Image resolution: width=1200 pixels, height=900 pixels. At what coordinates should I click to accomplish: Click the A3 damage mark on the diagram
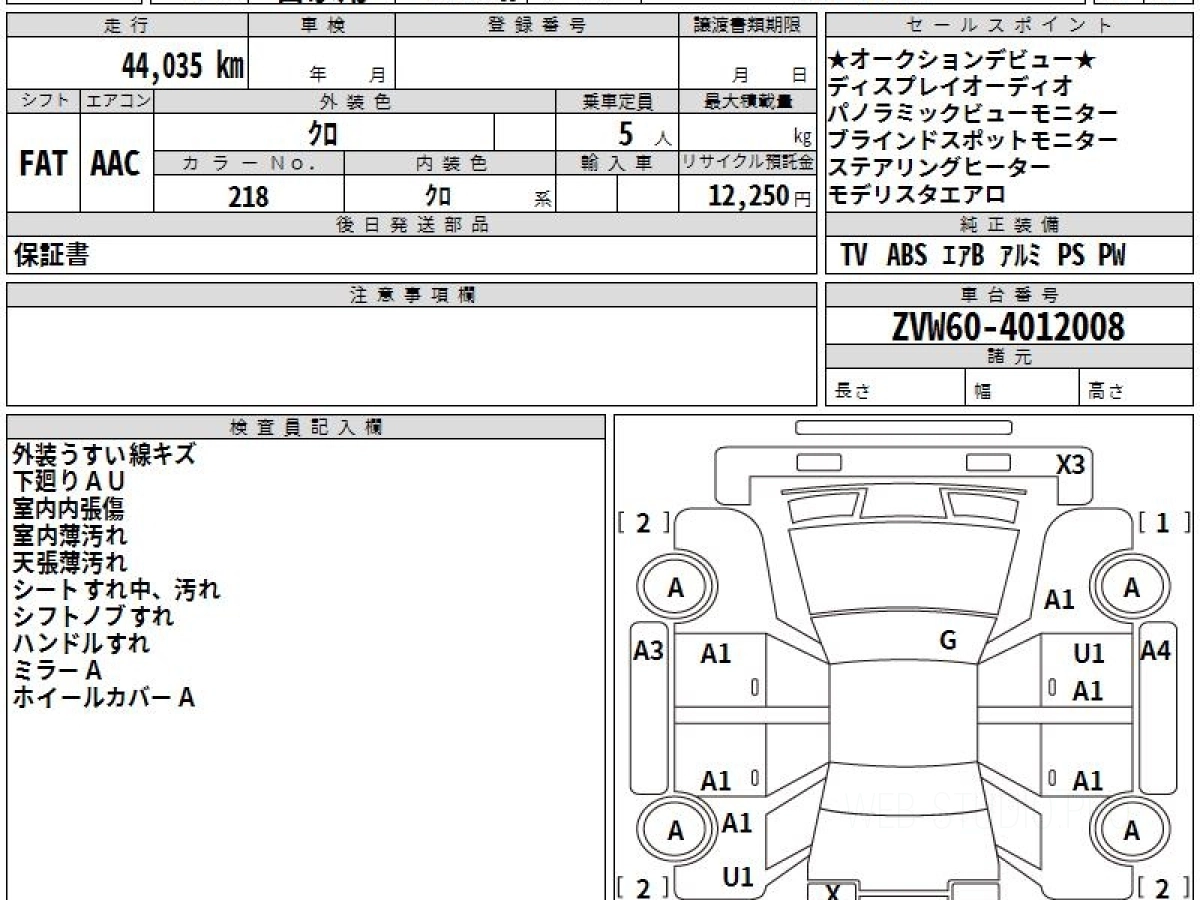649,652
